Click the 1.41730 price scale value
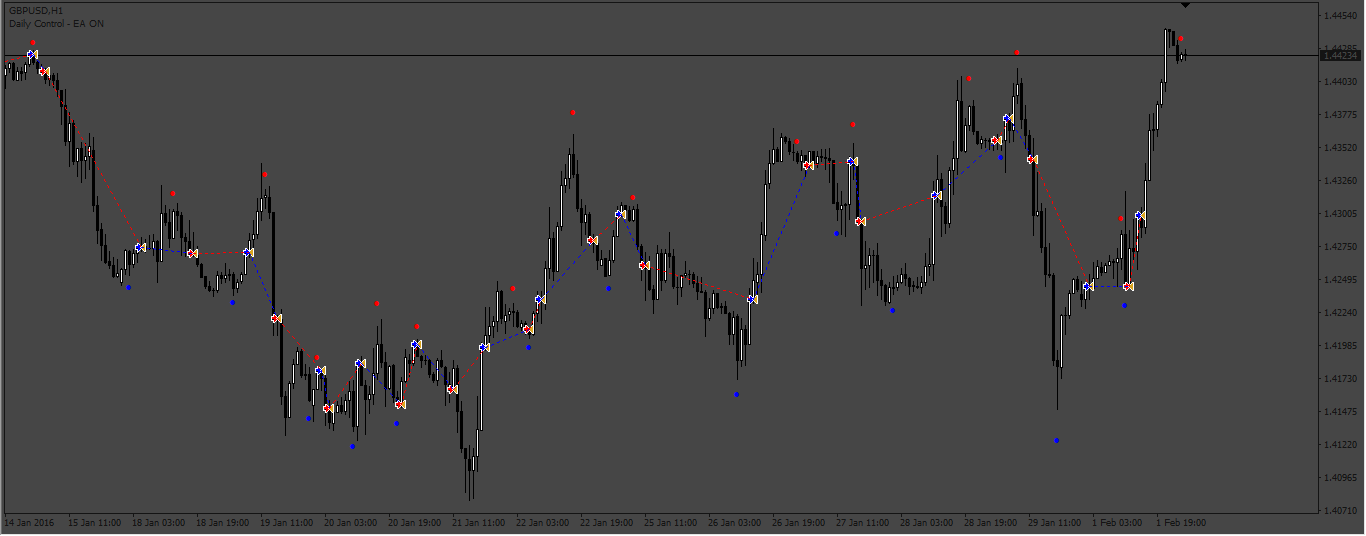 point(1340,379)
